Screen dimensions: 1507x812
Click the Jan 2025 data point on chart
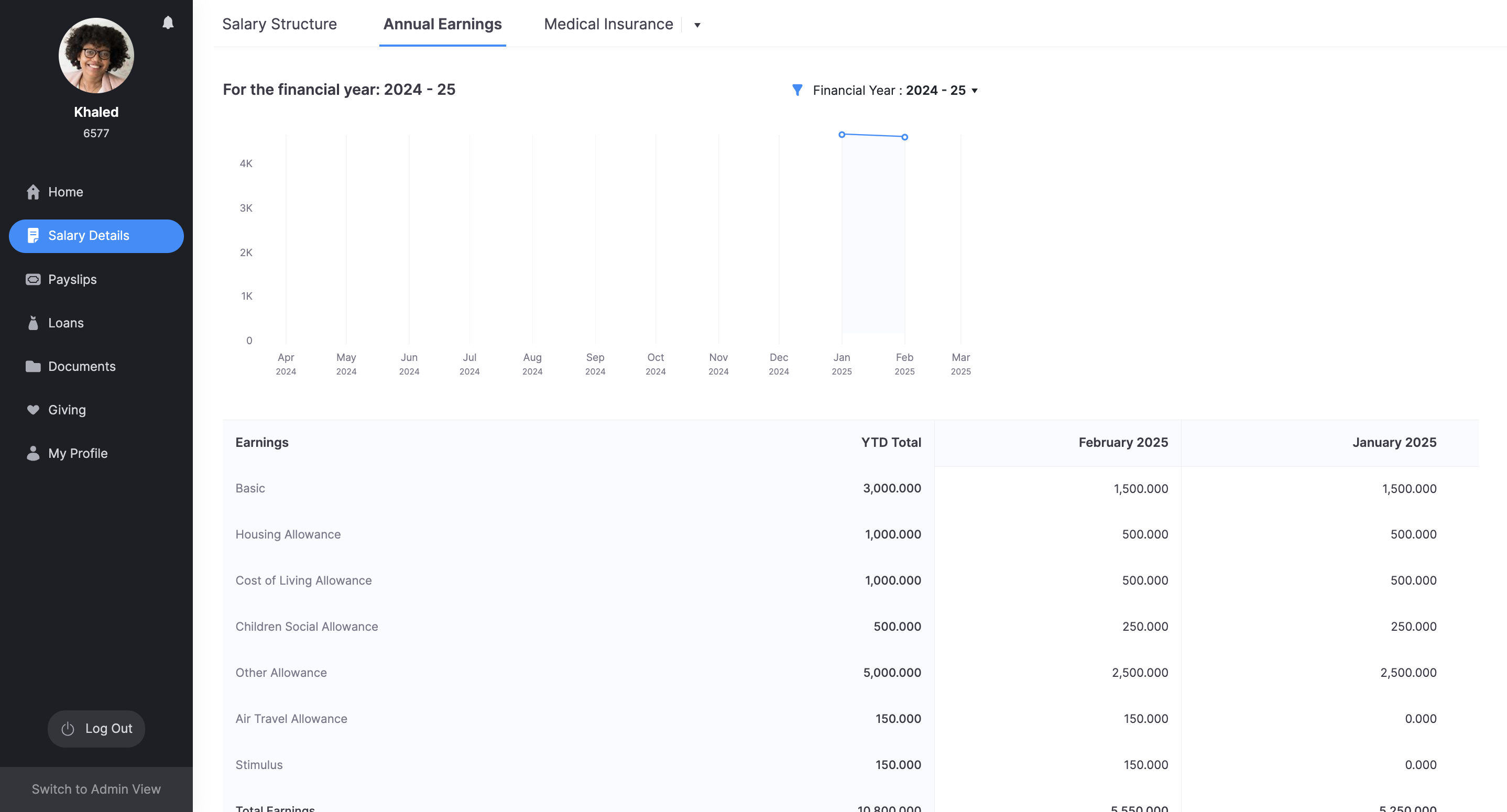[841, 135]
